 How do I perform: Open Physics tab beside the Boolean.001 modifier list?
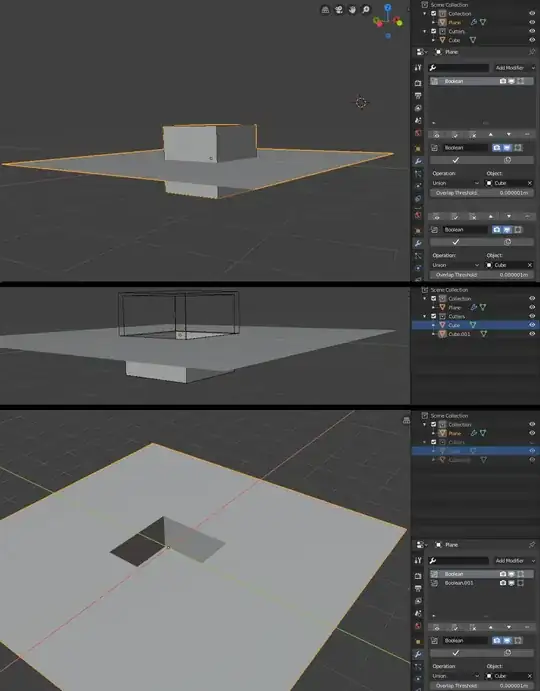coord(418,679)
